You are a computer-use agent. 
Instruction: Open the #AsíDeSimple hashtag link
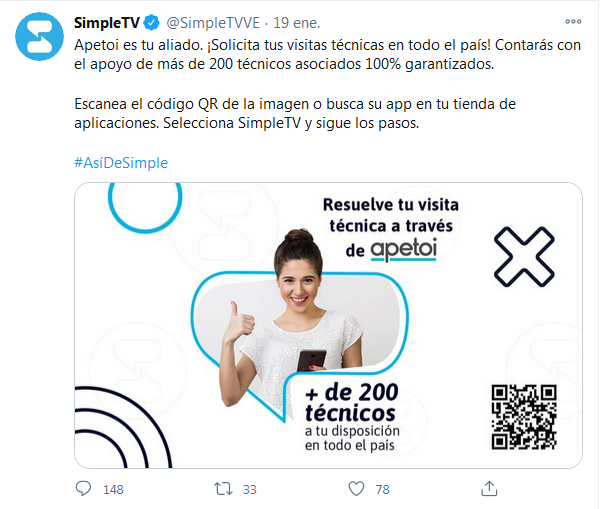pos(121,162)
